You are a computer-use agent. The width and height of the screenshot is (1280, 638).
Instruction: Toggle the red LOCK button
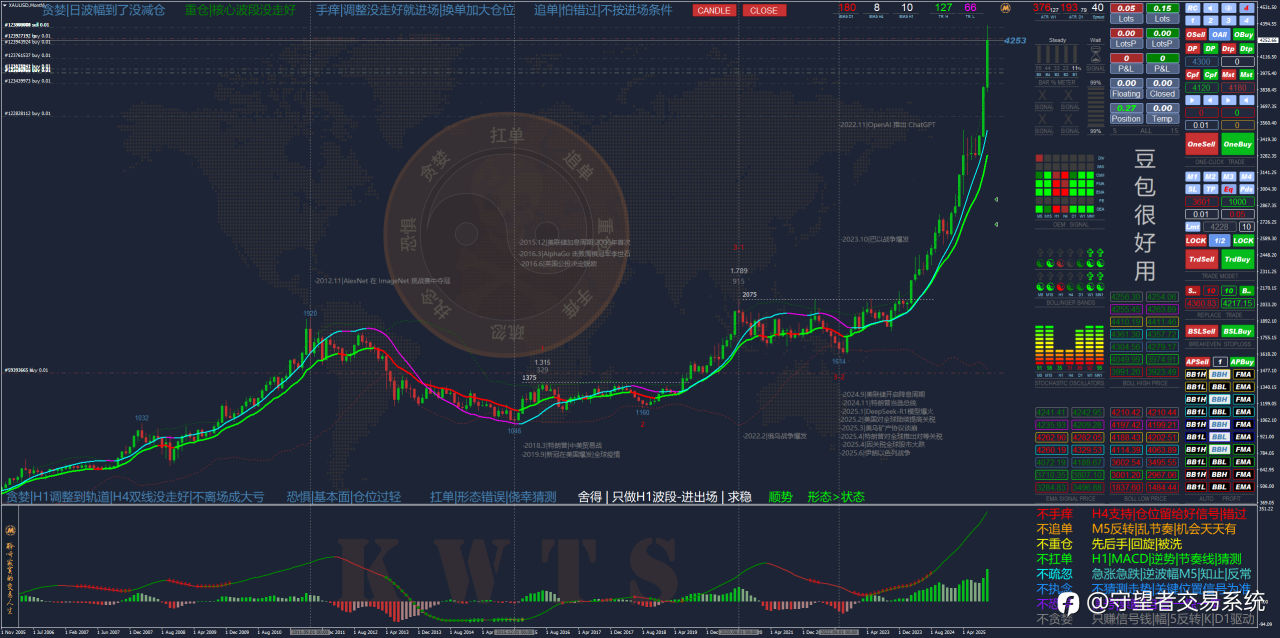tap(1196, 240)
